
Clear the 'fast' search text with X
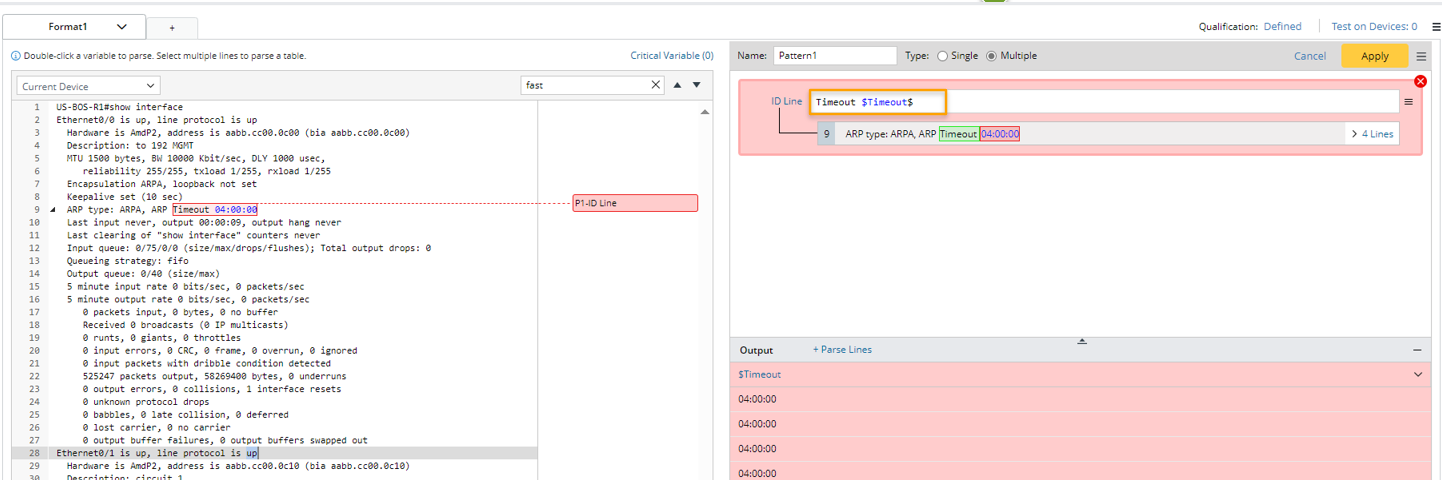656,85
